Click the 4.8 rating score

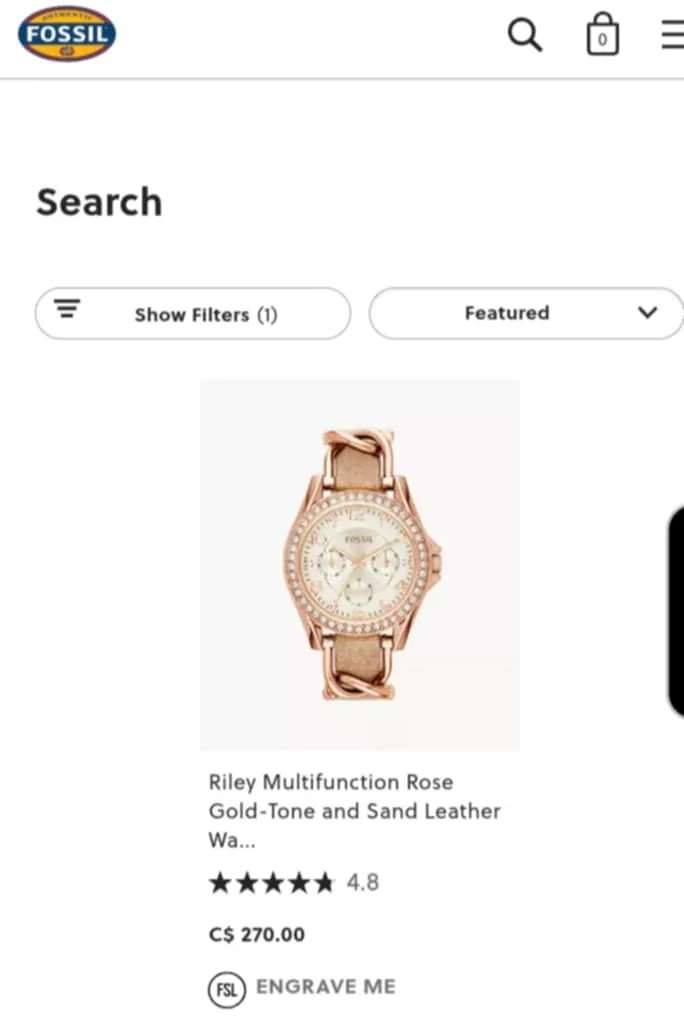point(363,883)
